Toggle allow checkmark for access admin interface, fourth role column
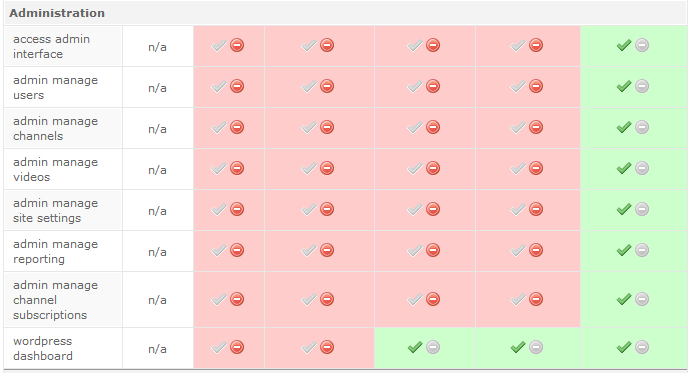Screen dimensions: 695x373 518,45
